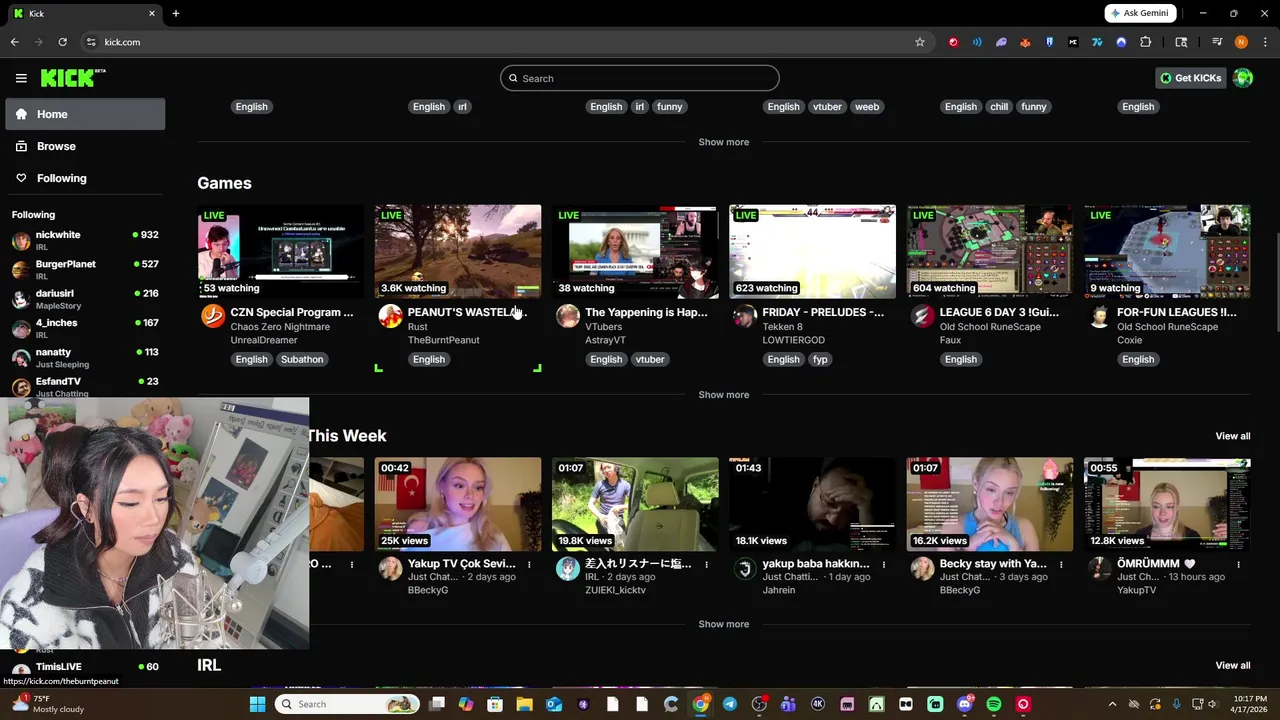Click Jahrein clip channel avatar
The width and height of the screenshot is (1280, 720).
click(745, 568)
